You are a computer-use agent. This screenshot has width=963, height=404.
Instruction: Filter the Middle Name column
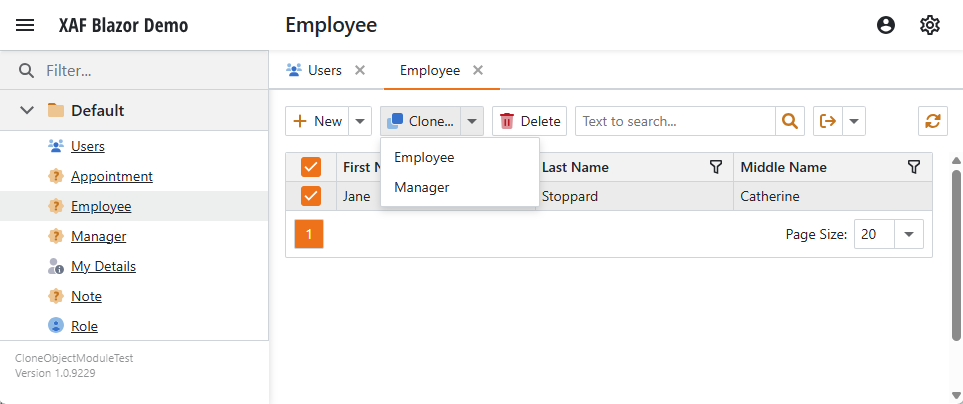click(x=913, y=167)
